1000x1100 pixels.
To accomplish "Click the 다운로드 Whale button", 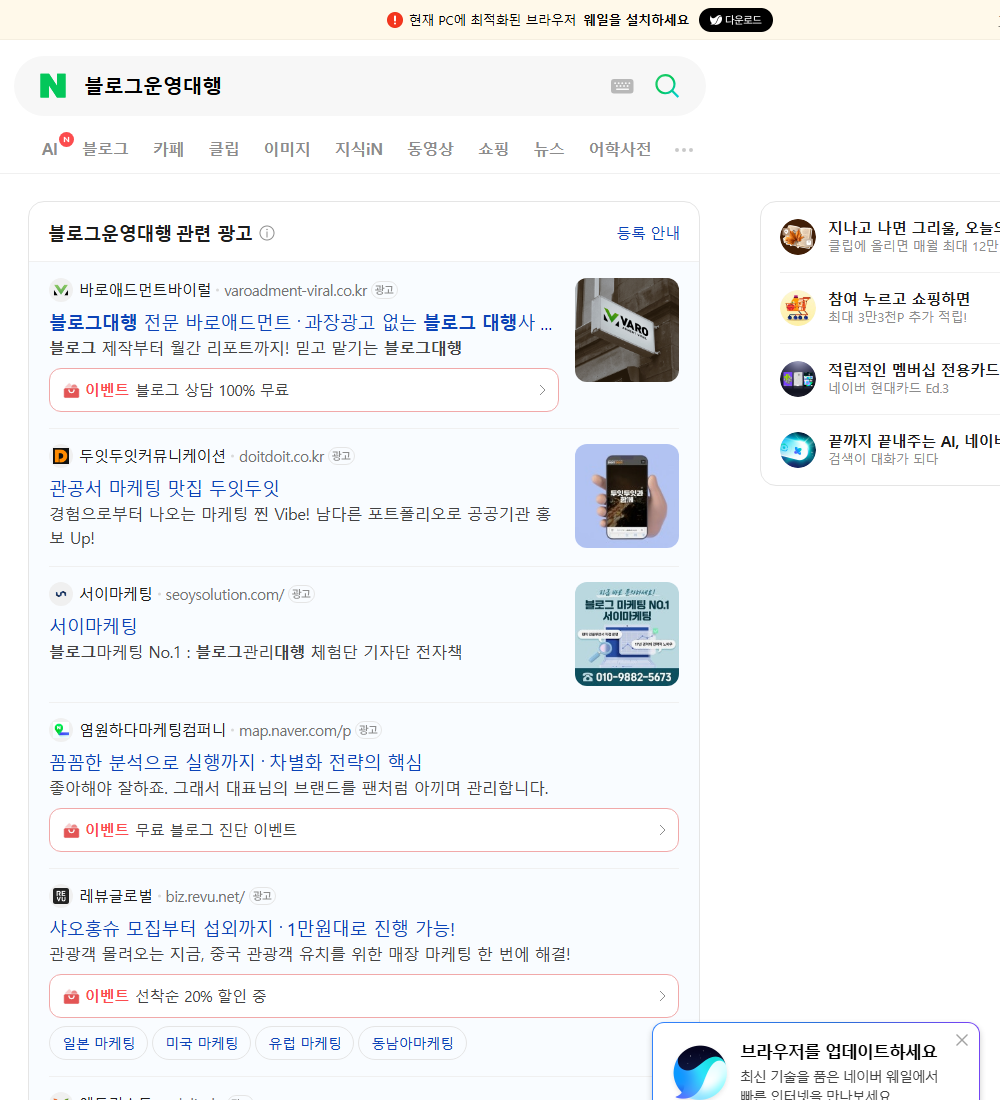I will click(x=735, y=20).
